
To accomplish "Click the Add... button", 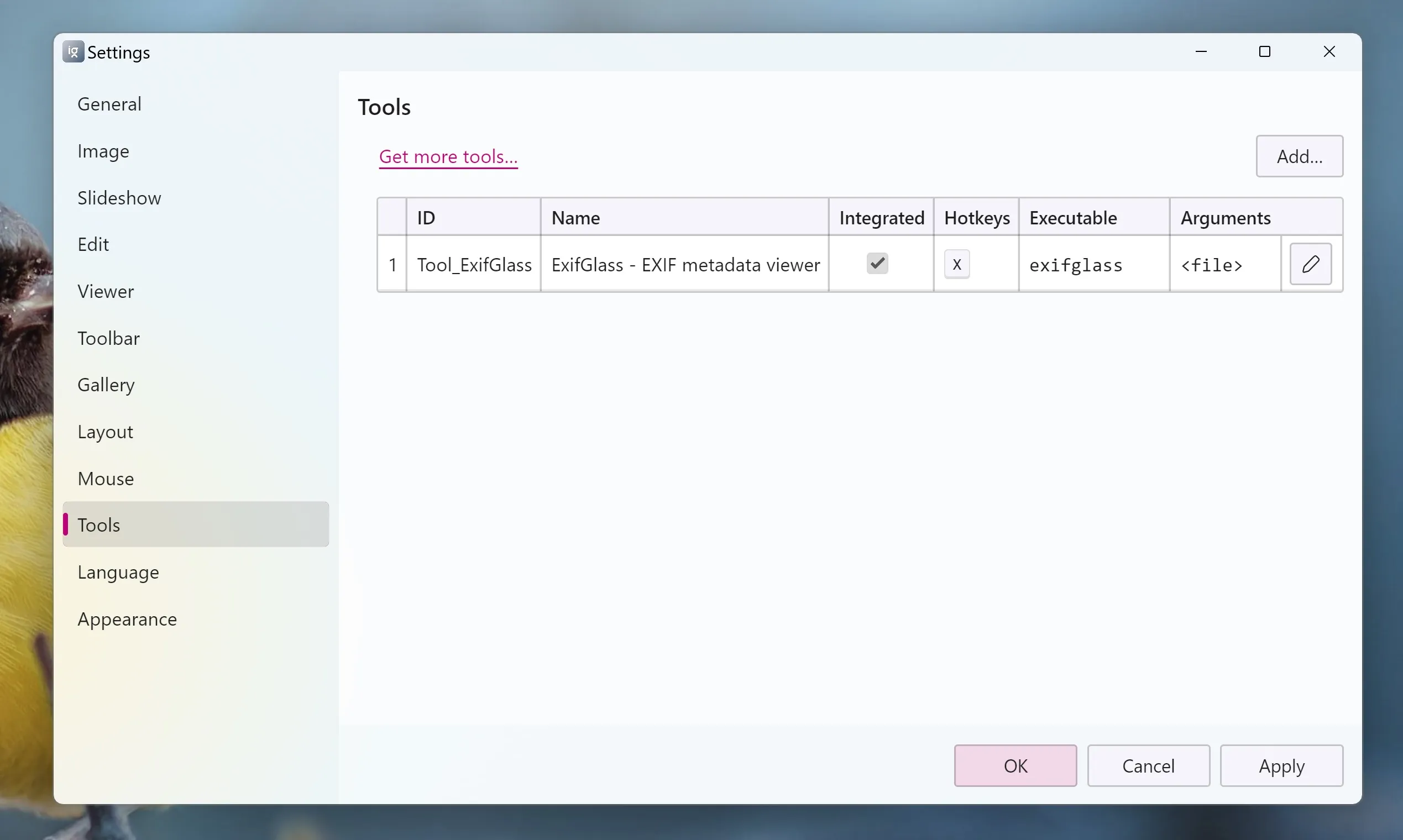I will pos(1299,156).
